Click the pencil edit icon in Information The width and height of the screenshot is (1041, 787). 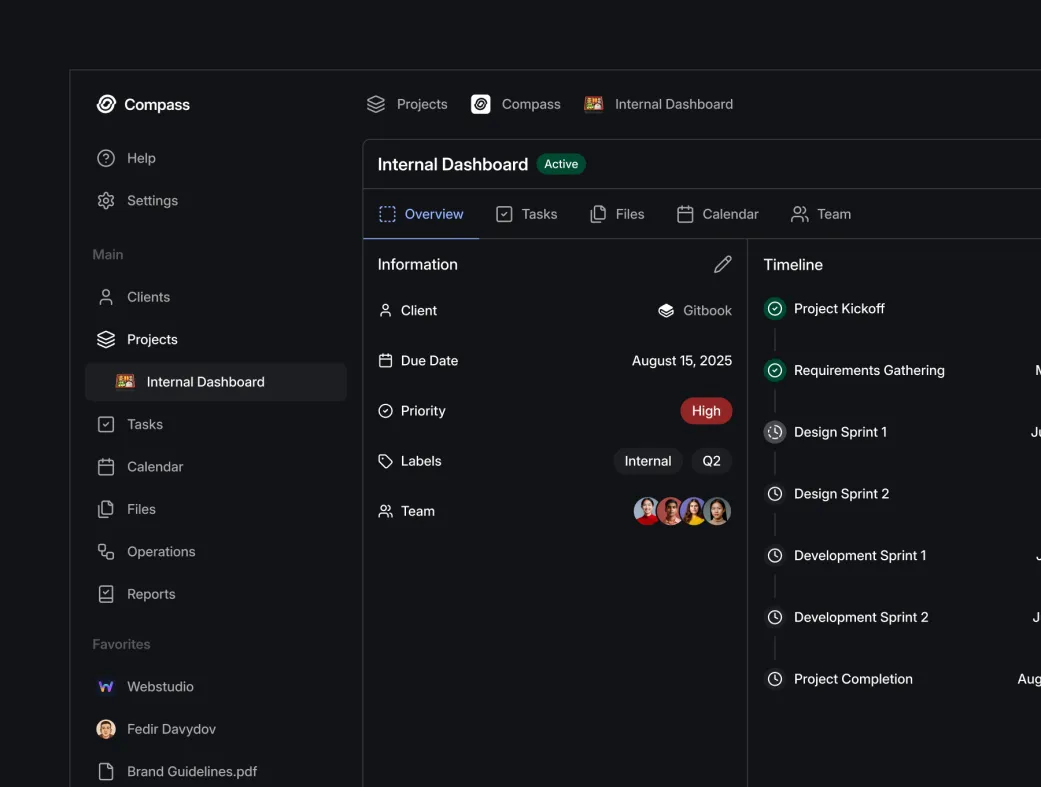click(x=722, y=264)
